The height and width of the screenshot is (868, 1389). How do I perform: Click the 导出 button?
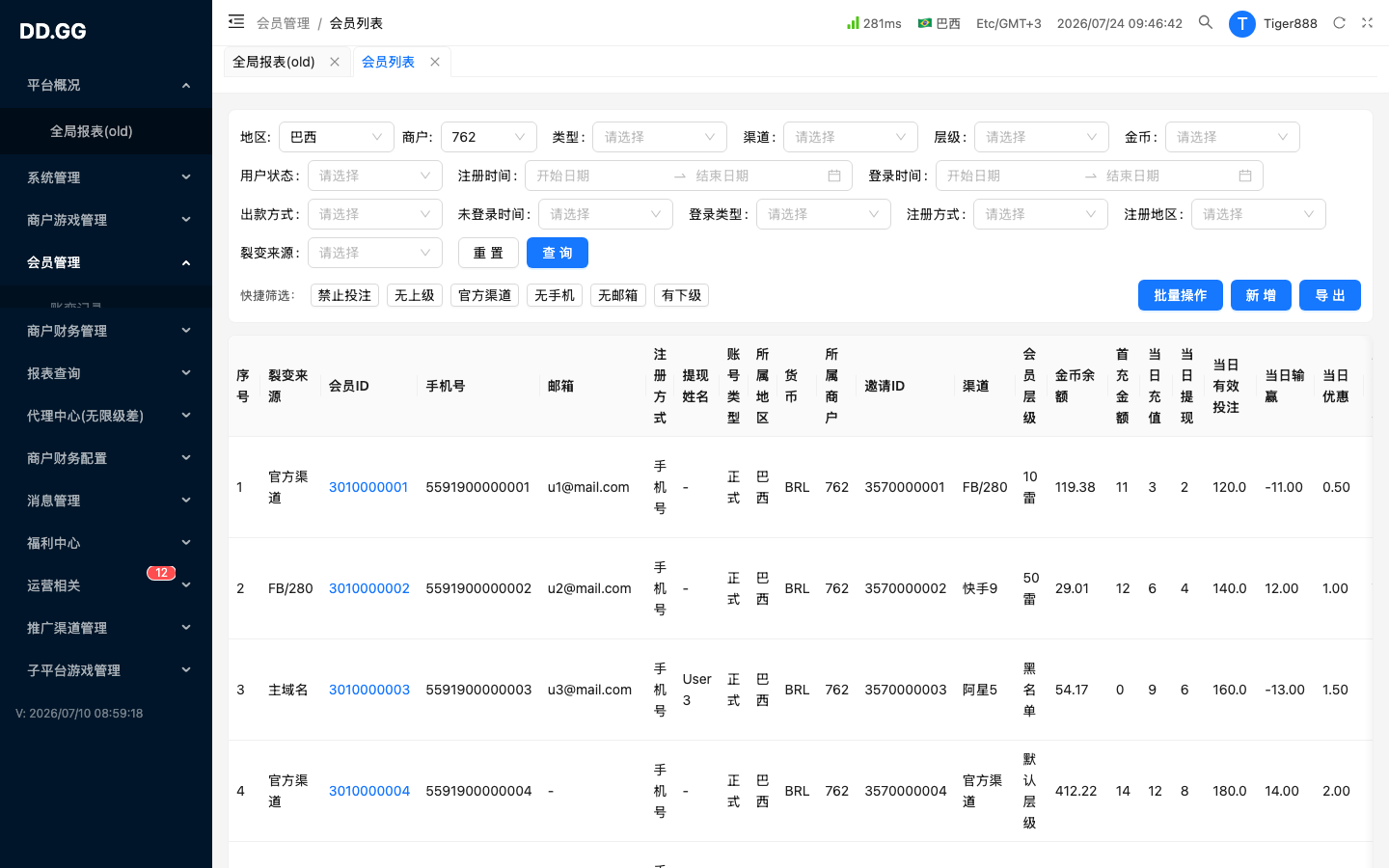(1330, 295)
